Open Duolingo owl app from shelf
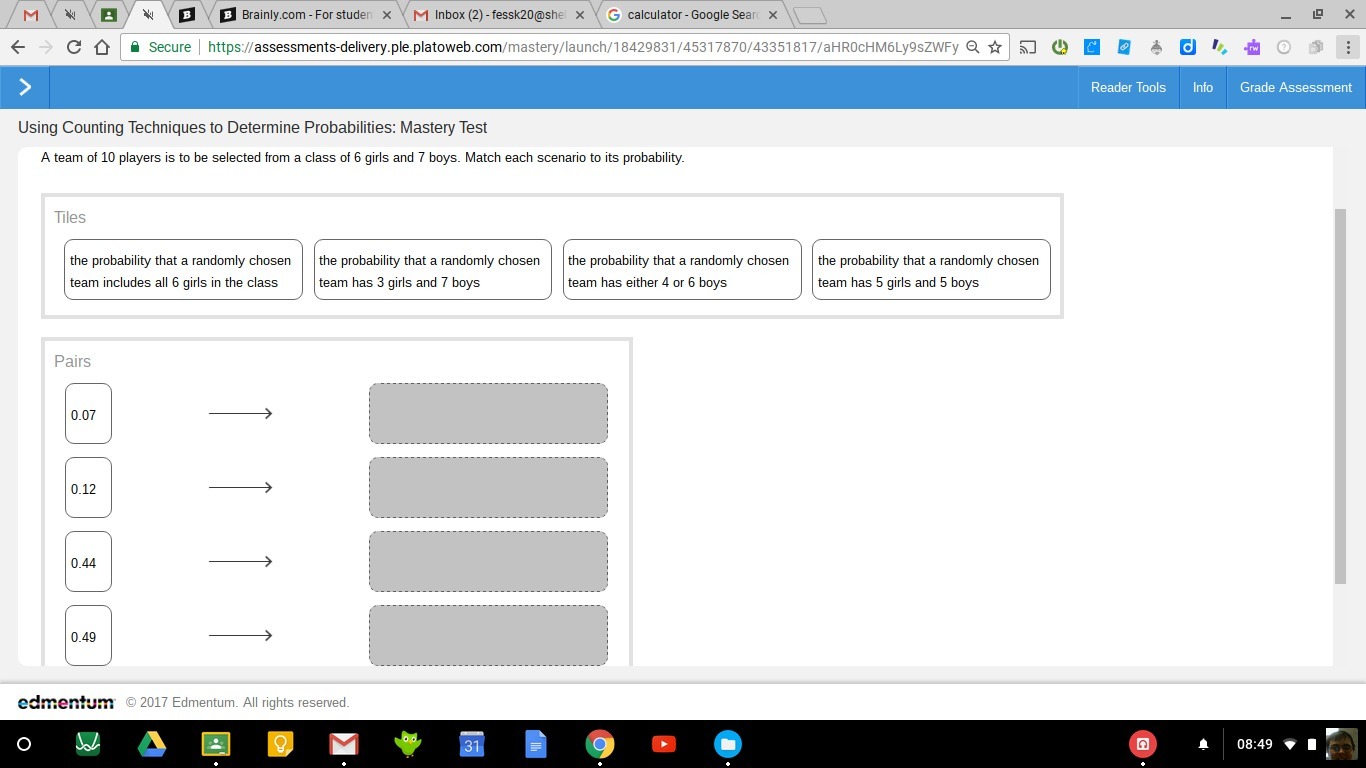1366x768 pixels. pyautogui.click(x=408, y=744)
